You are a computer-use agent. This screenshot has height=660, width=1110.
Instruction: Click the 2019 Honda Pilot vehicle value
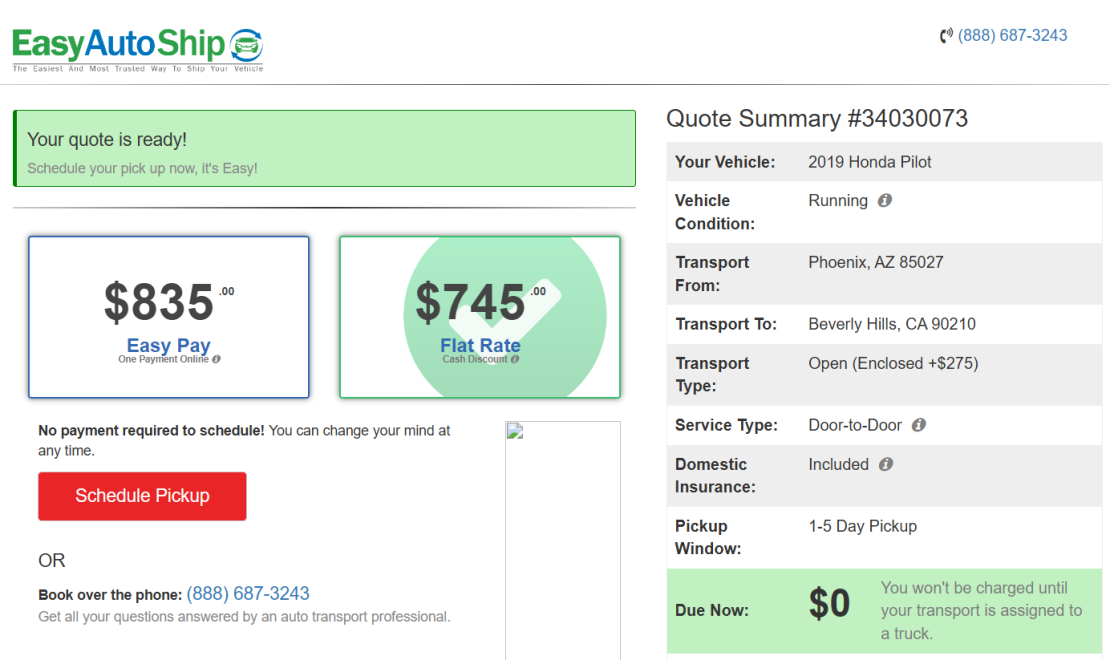tap(870, 162)
